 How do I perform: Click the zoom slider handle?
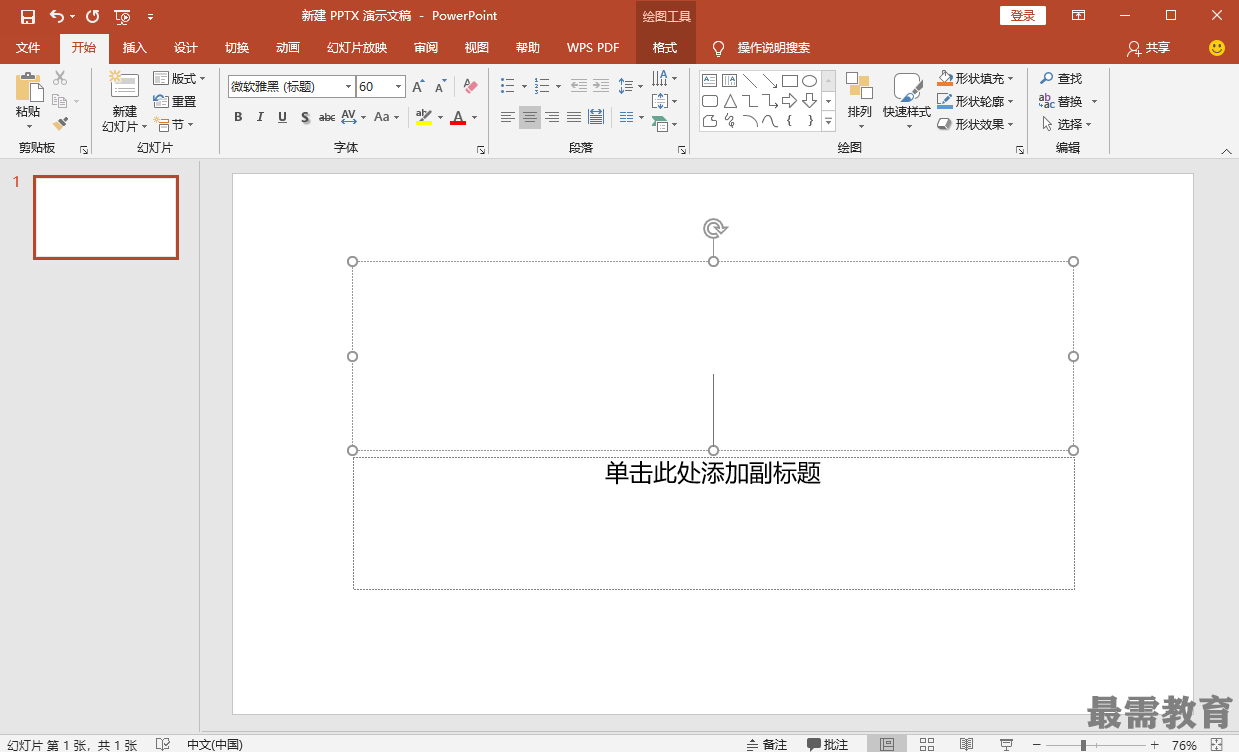click(1083, 745)
